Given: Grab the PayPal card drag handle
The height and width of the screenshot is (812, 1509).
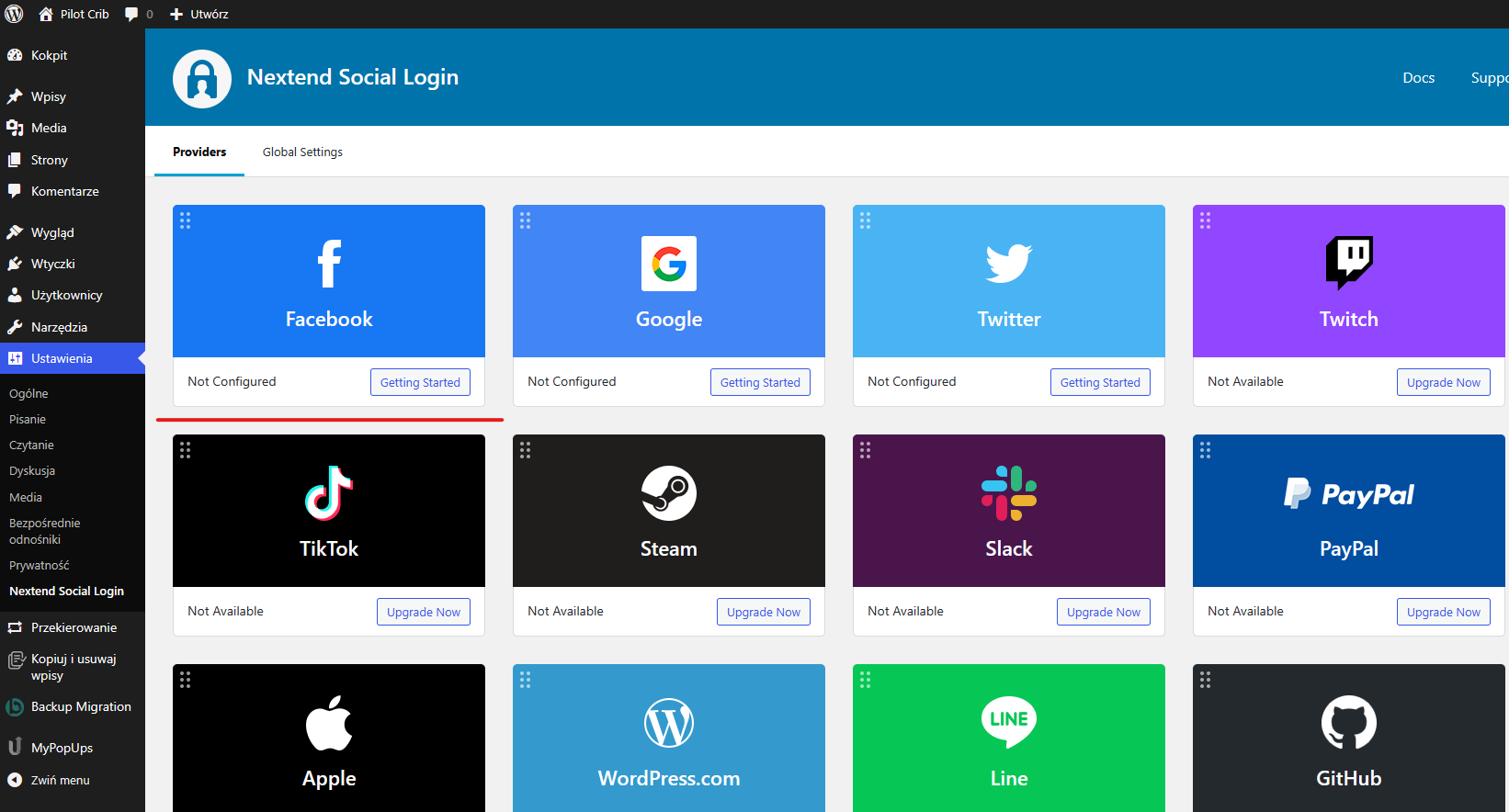Looking at the screenshot, I should tap(1205, 450).
